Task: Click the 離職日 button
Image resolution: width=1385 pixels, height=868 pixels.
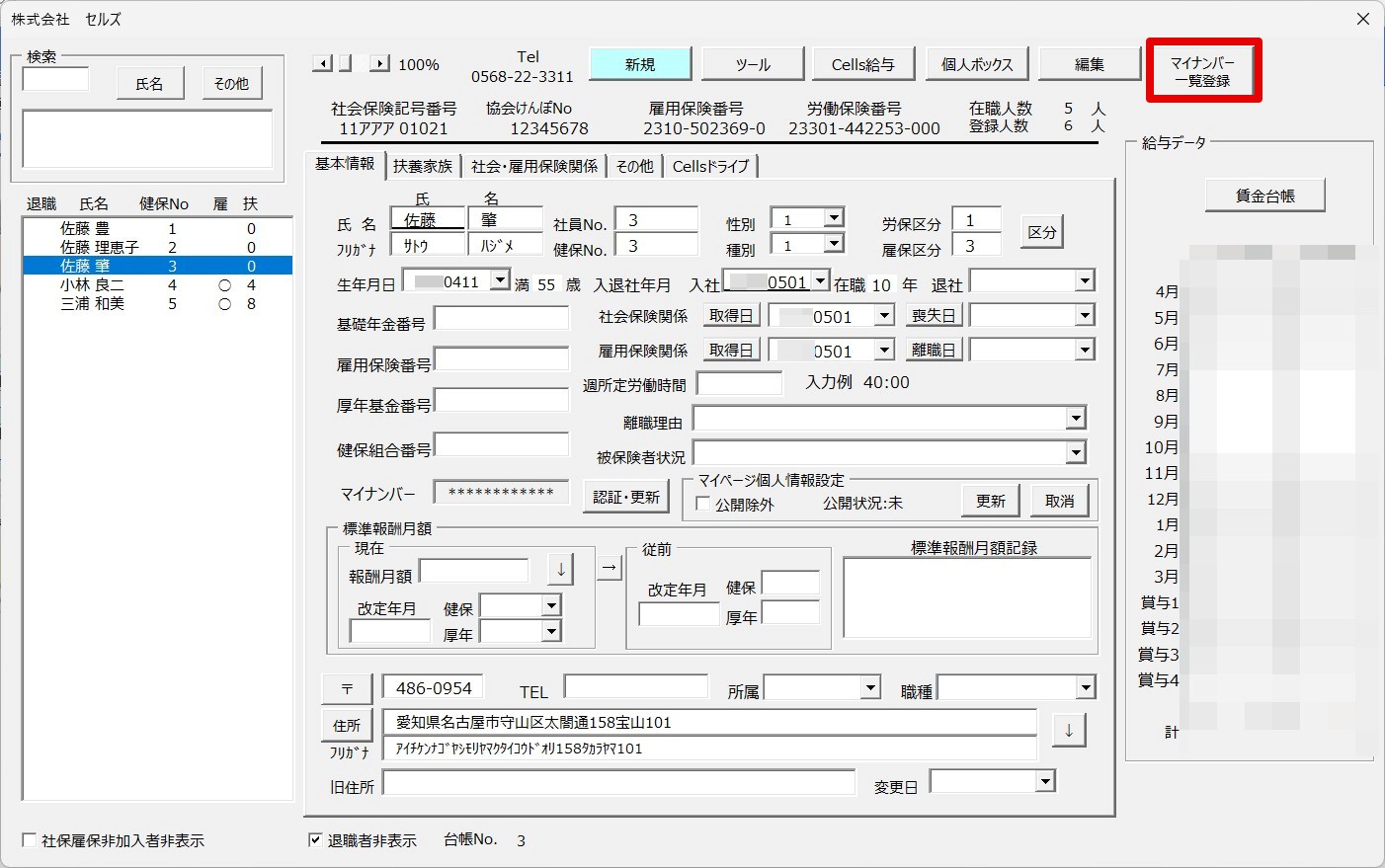Action: (x=934, y=351)
